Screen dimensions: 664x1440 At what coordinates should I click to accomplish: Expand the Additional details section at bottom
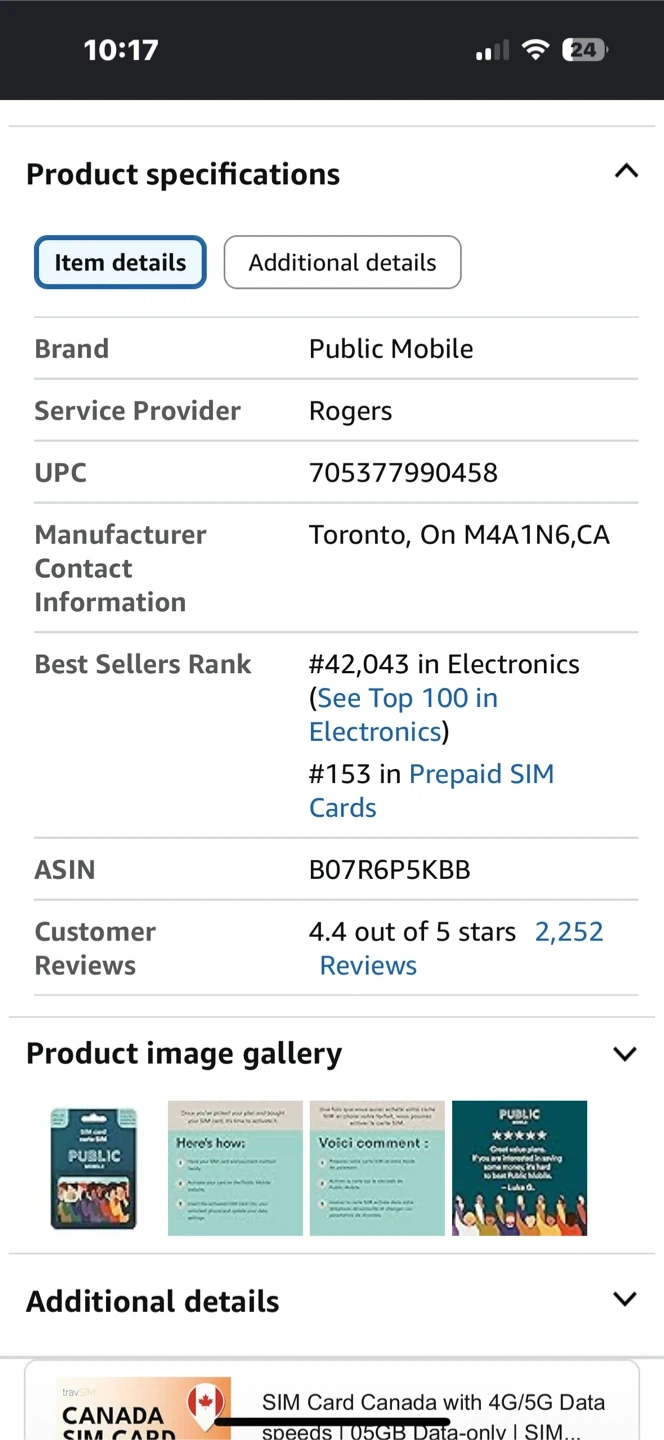tap(625, 1300)
